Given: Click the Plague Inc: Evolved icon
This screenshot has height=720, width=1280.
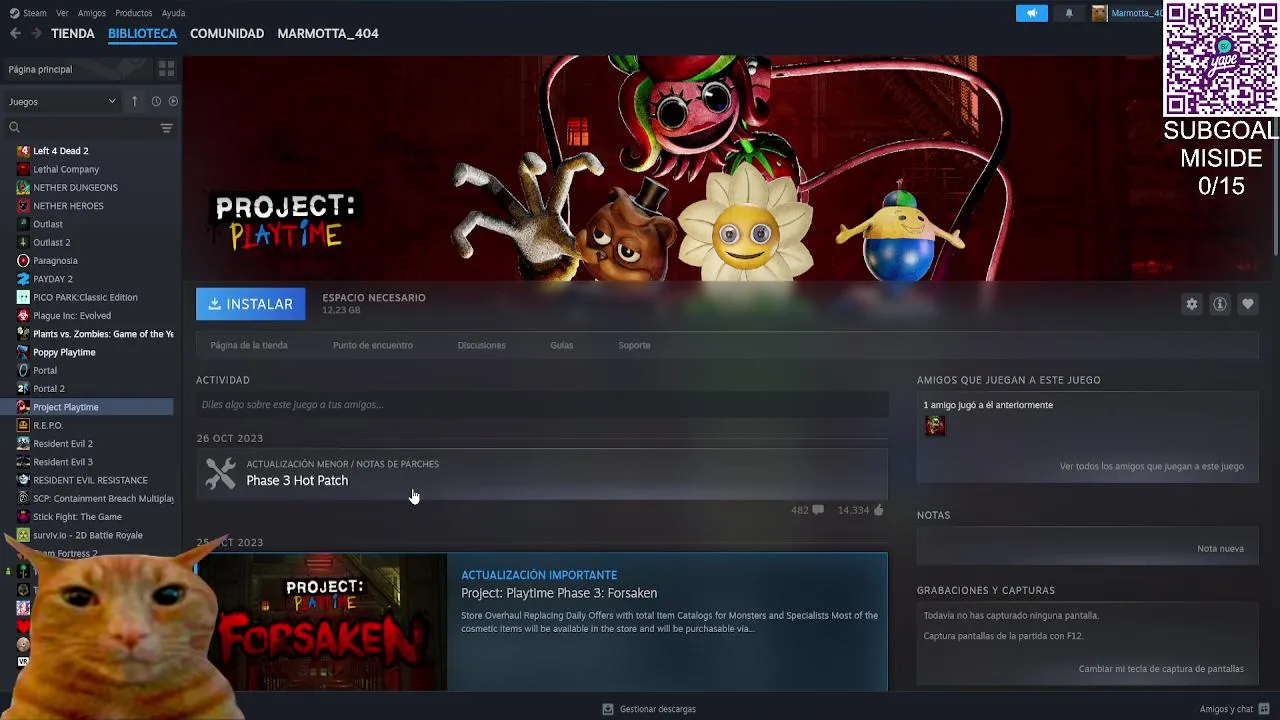Looking at the screenshot, I should tap(23, 316).
